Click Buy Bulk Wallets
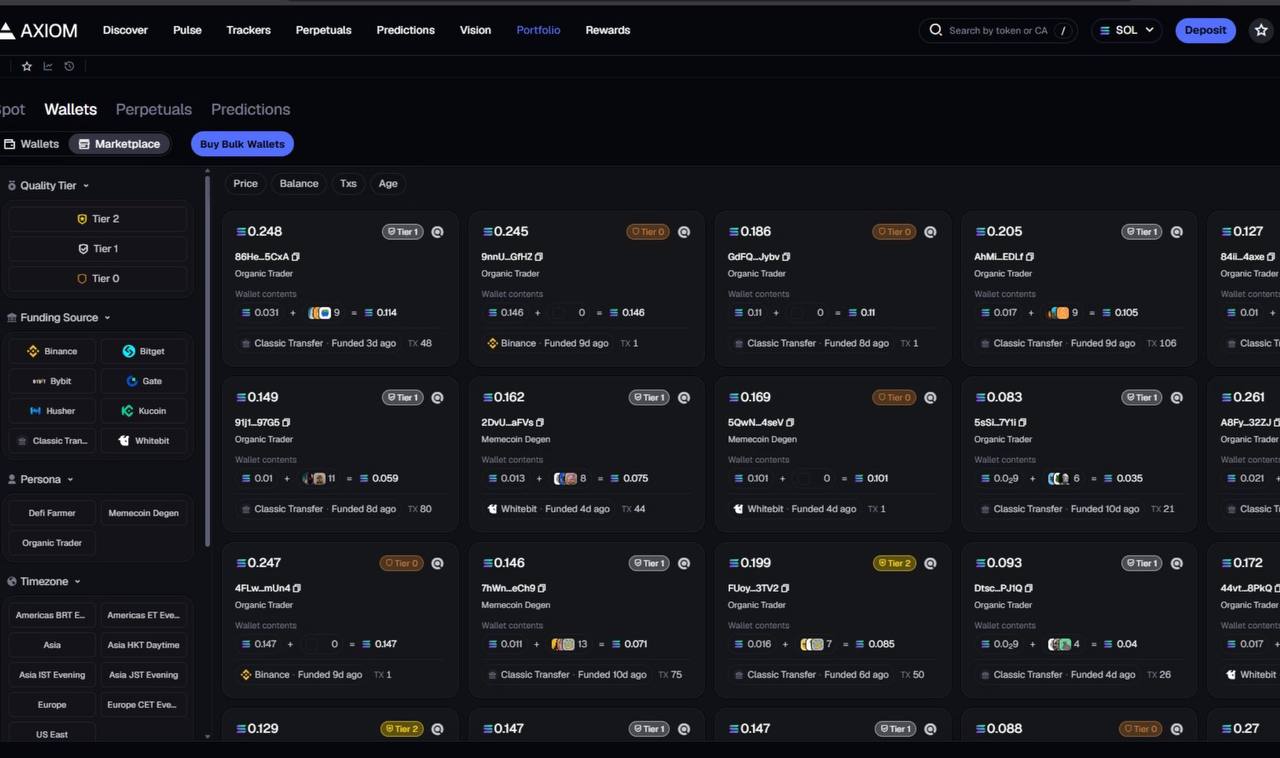The height and width of the screenshot is (758, 1280). tap(242, 144)
